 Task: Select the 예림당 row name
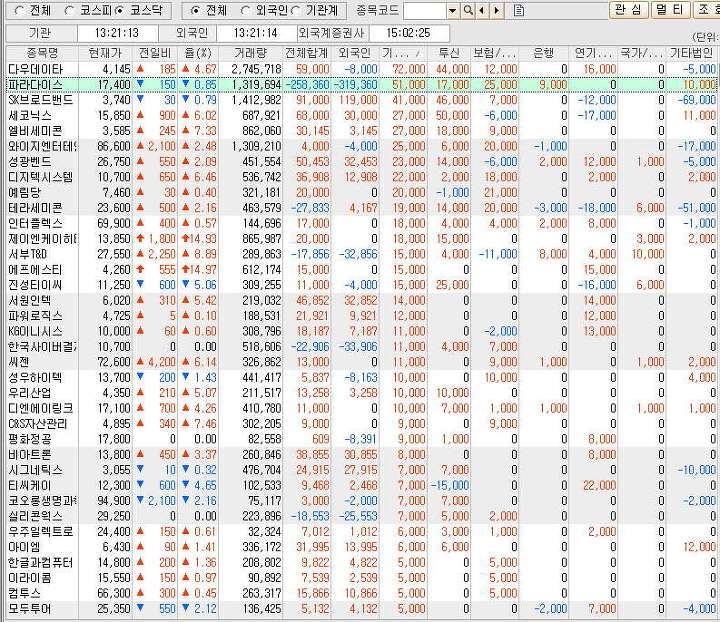pyautogui.click(x=25, y=192)
